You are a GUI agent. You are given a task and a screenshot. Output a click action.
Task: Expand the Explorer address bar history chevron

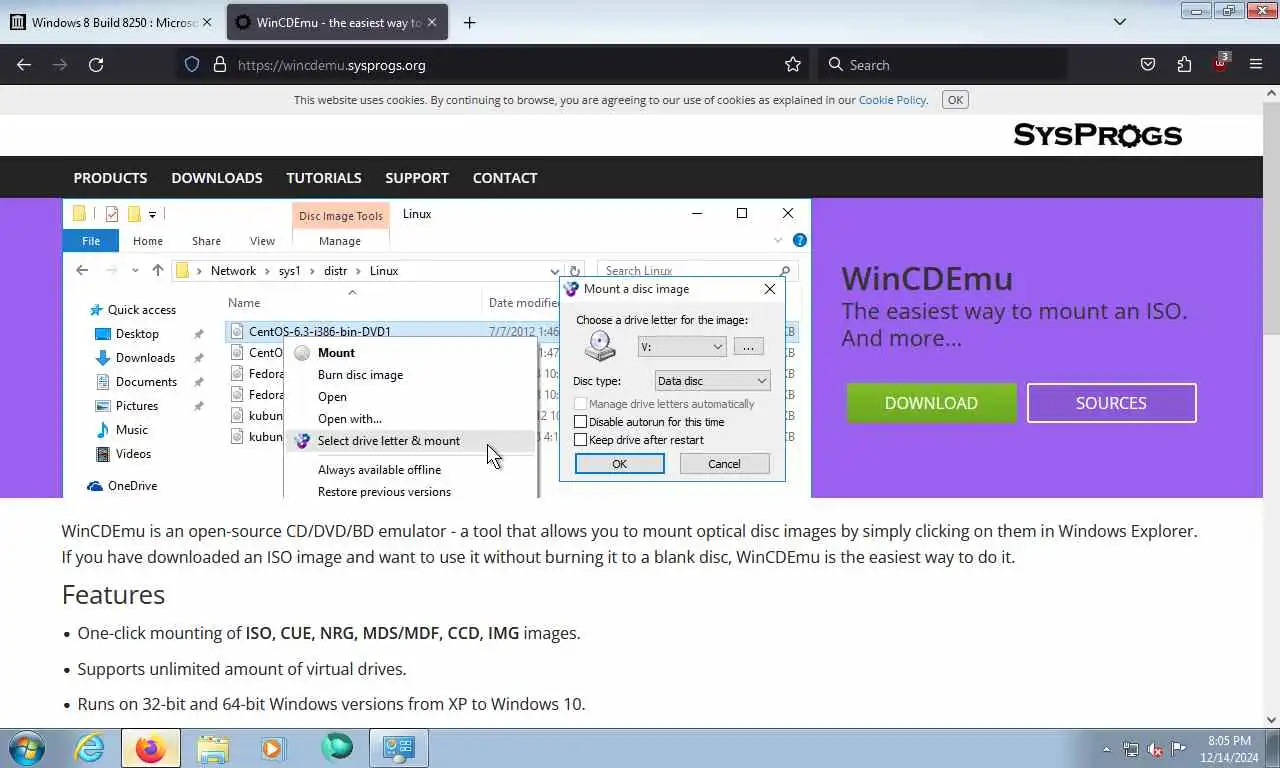(554, 271)
